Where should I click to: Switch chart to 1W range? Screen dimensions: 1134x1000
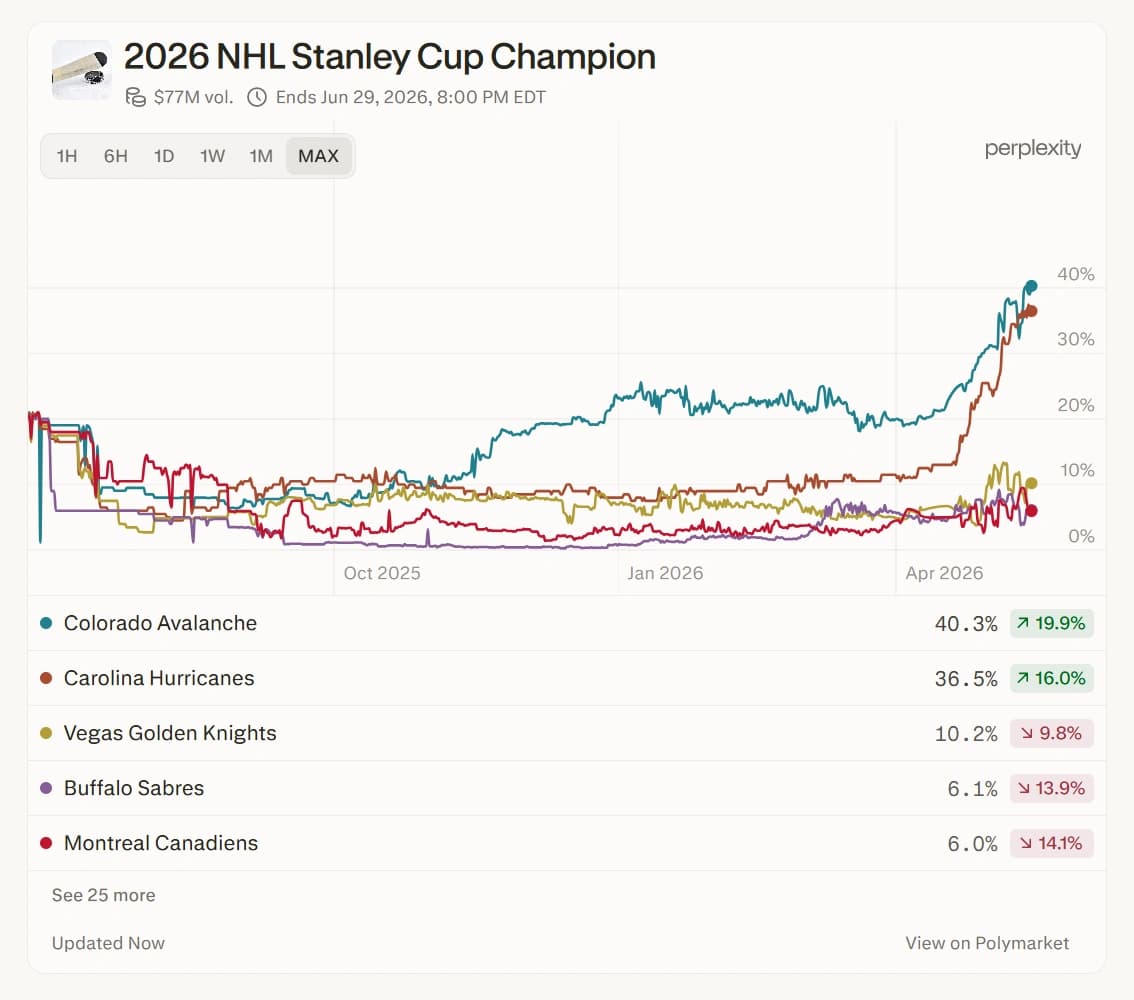(213, 156)
